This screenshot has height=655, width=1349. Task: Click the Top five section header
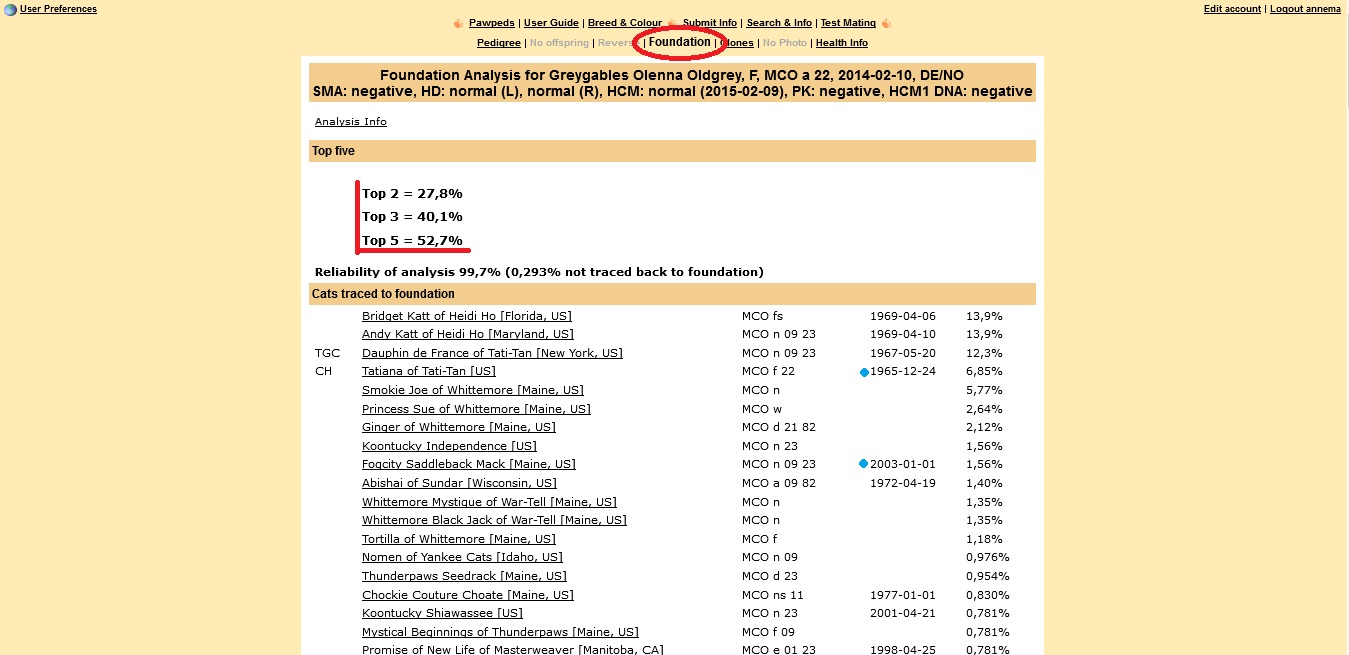[672, 151]
